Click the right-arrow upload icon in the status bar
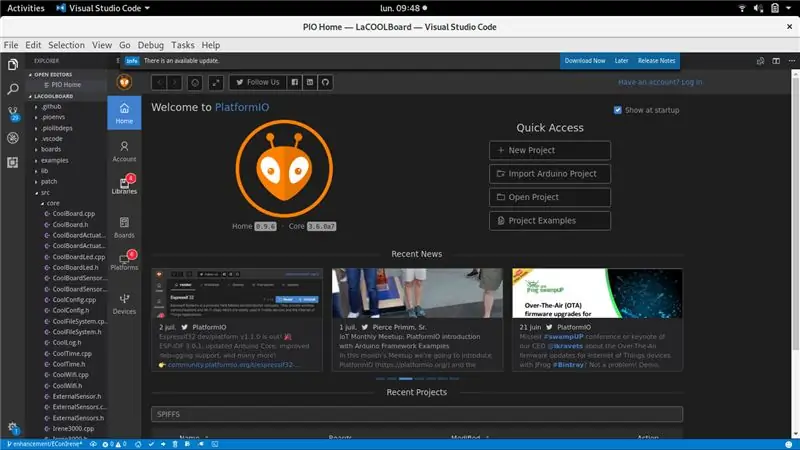Screen dimensions: 800x450 tap(163, 444)
